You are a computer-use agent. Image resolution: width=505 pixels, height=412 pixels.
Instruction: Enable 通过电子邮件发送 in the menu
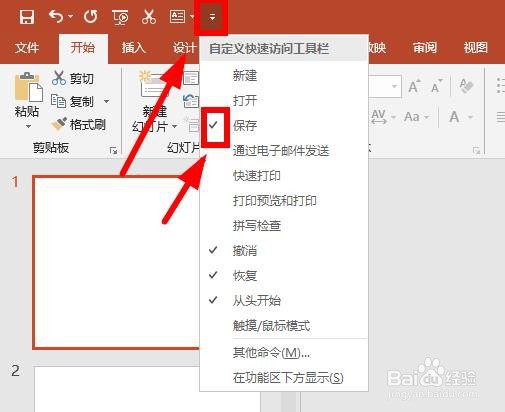tap(284, 150)
